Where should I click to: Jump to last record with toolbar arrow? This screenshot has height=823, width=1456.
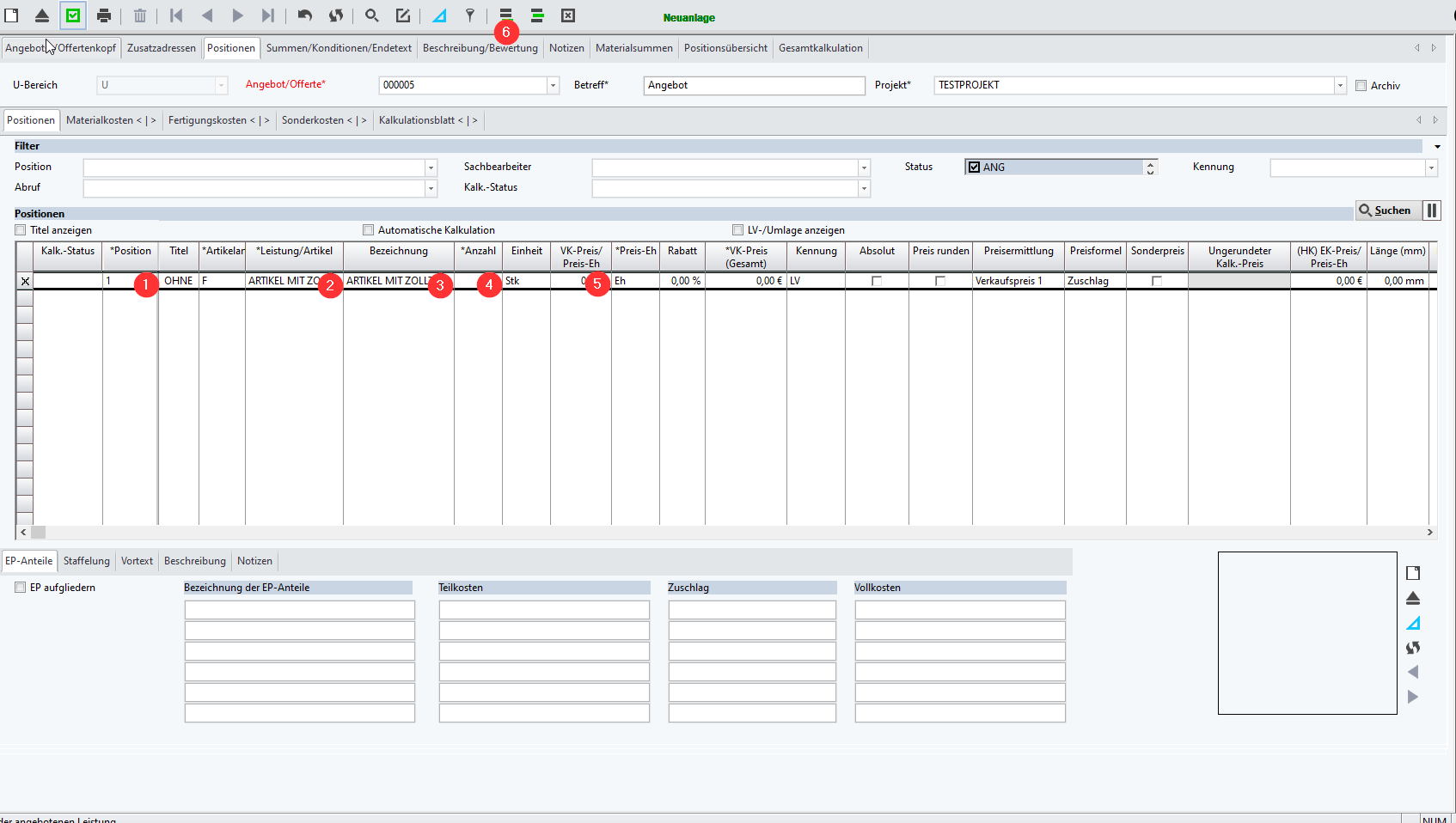pyautogui.click(x=268, y=15)
